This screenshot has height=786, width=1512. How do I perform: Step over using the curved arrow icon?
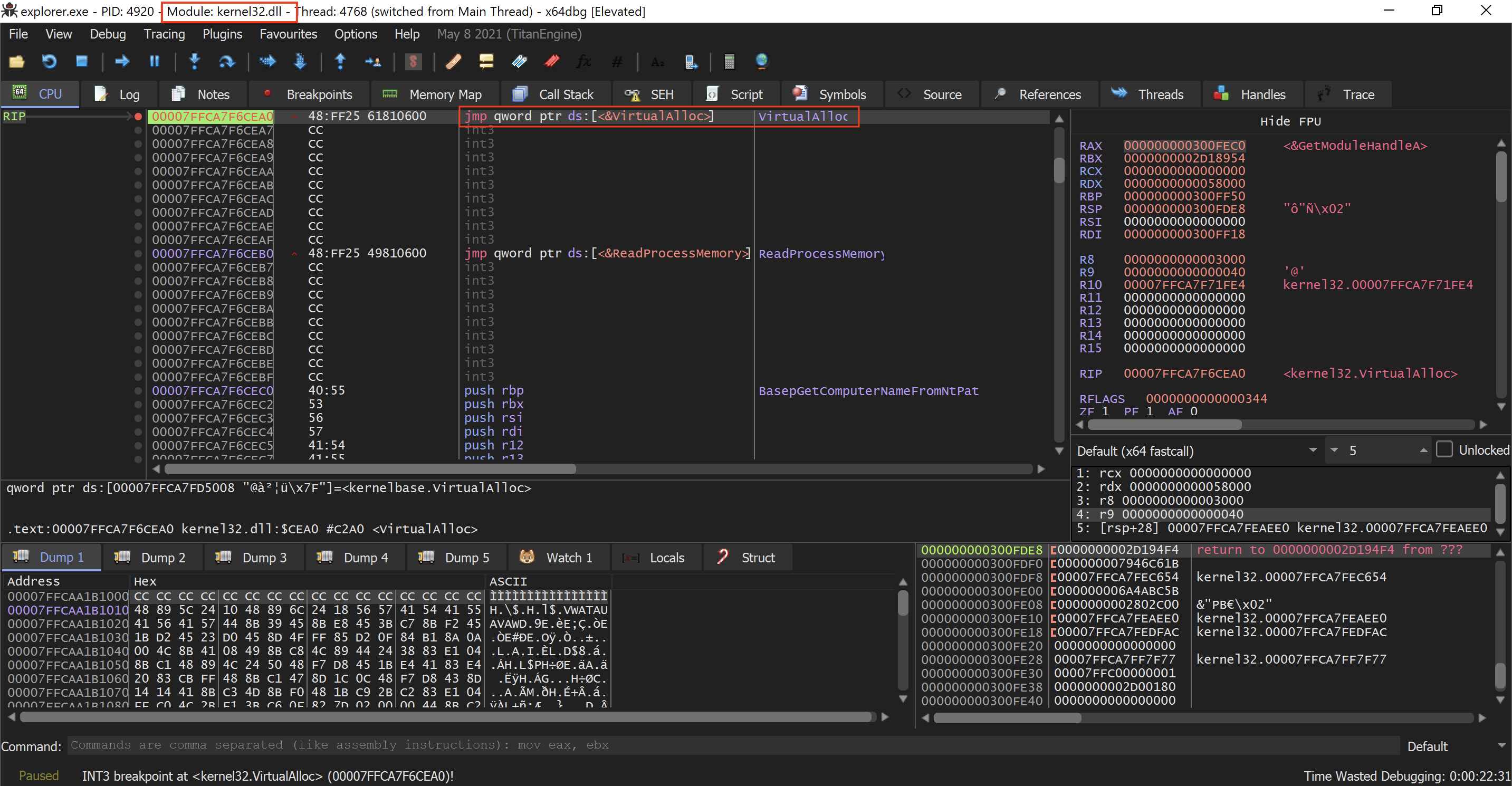(226, 61)
